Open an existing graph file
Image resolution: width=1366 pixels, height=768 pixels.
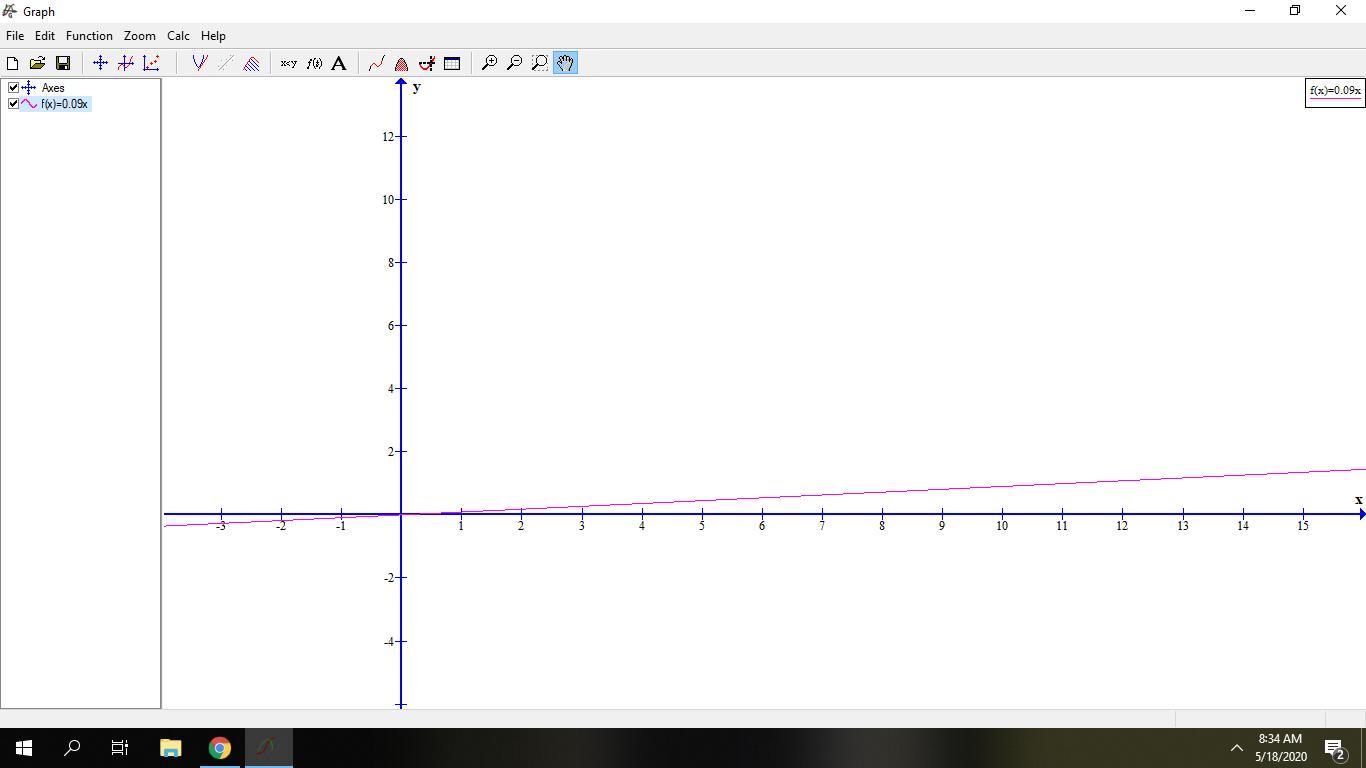(x=37, y=63)
